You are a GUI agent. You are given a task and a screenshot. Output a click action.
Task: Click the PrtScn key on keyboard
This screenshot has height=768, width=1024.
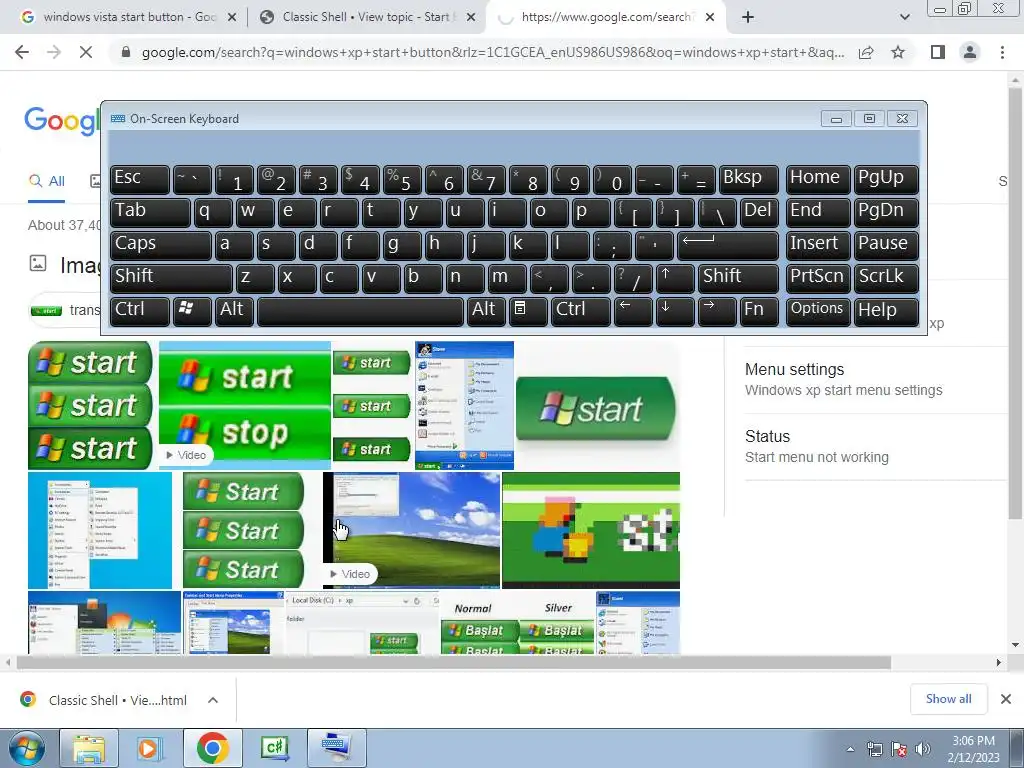[818, 278]
